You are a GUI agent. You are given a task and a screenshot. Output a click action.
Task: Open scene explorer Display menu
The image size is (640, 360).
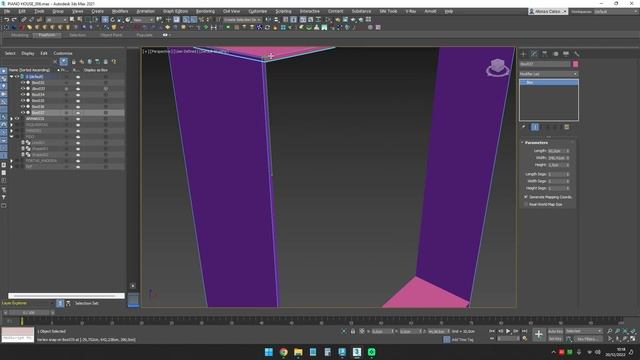coord(28,53)
